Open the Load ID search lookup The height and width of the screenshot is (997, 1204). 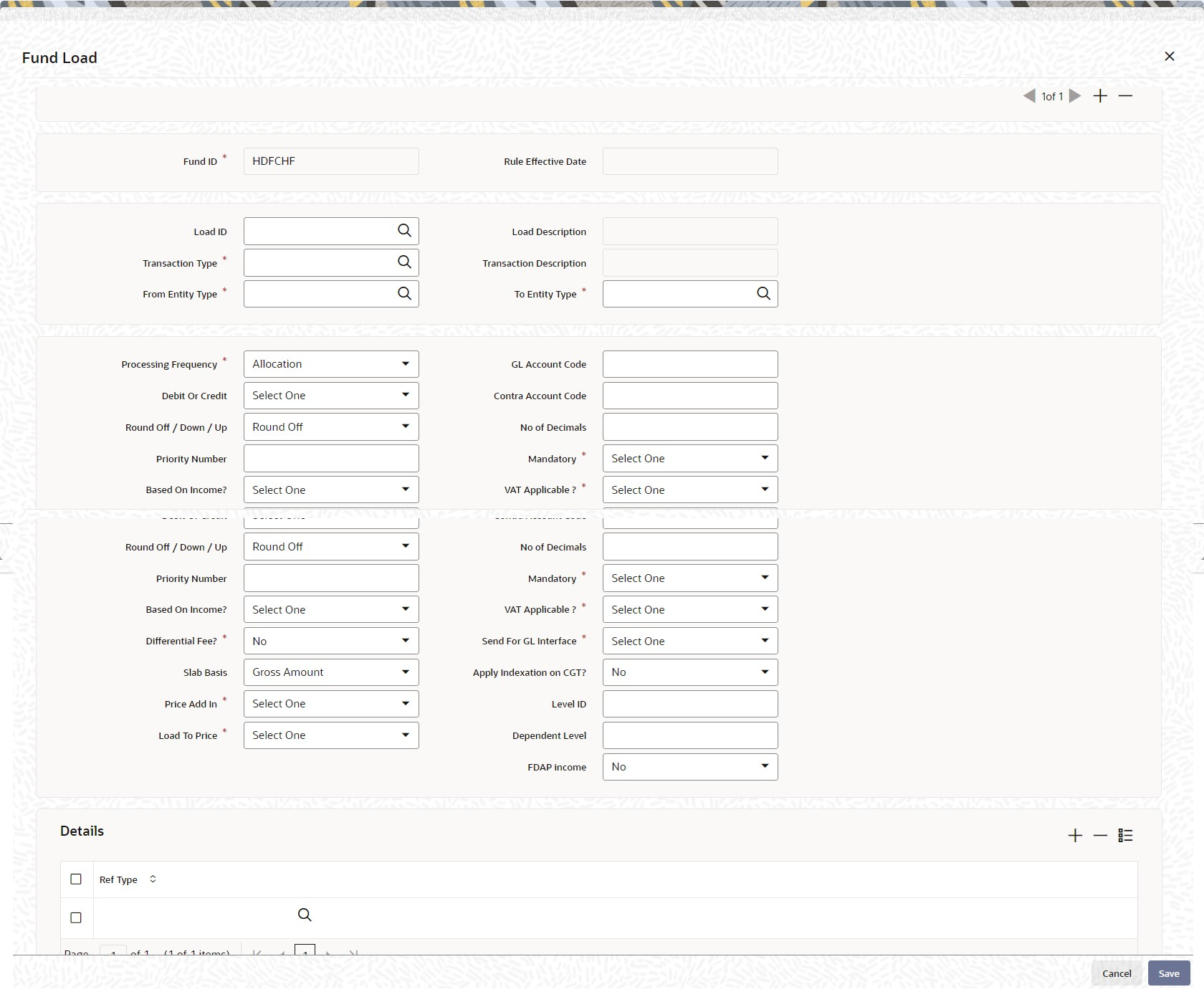[x=405, y=231]
